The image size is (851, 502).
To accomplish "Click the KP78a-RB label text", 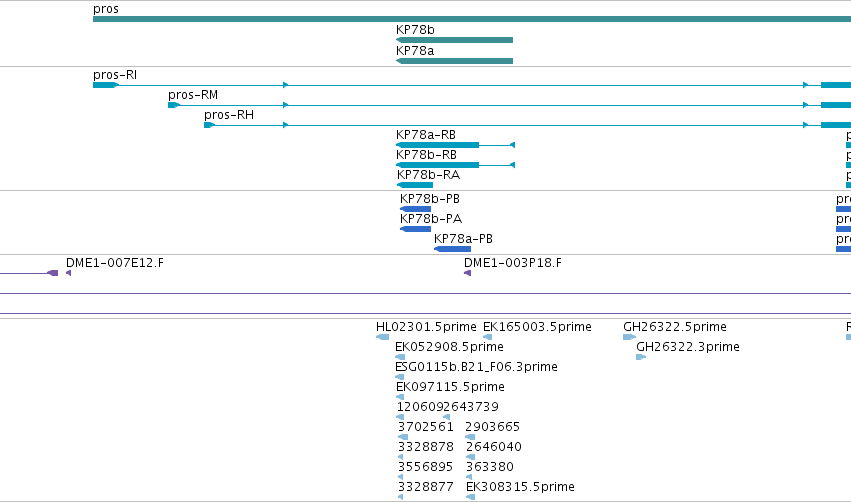I will (x=426, y=135).
